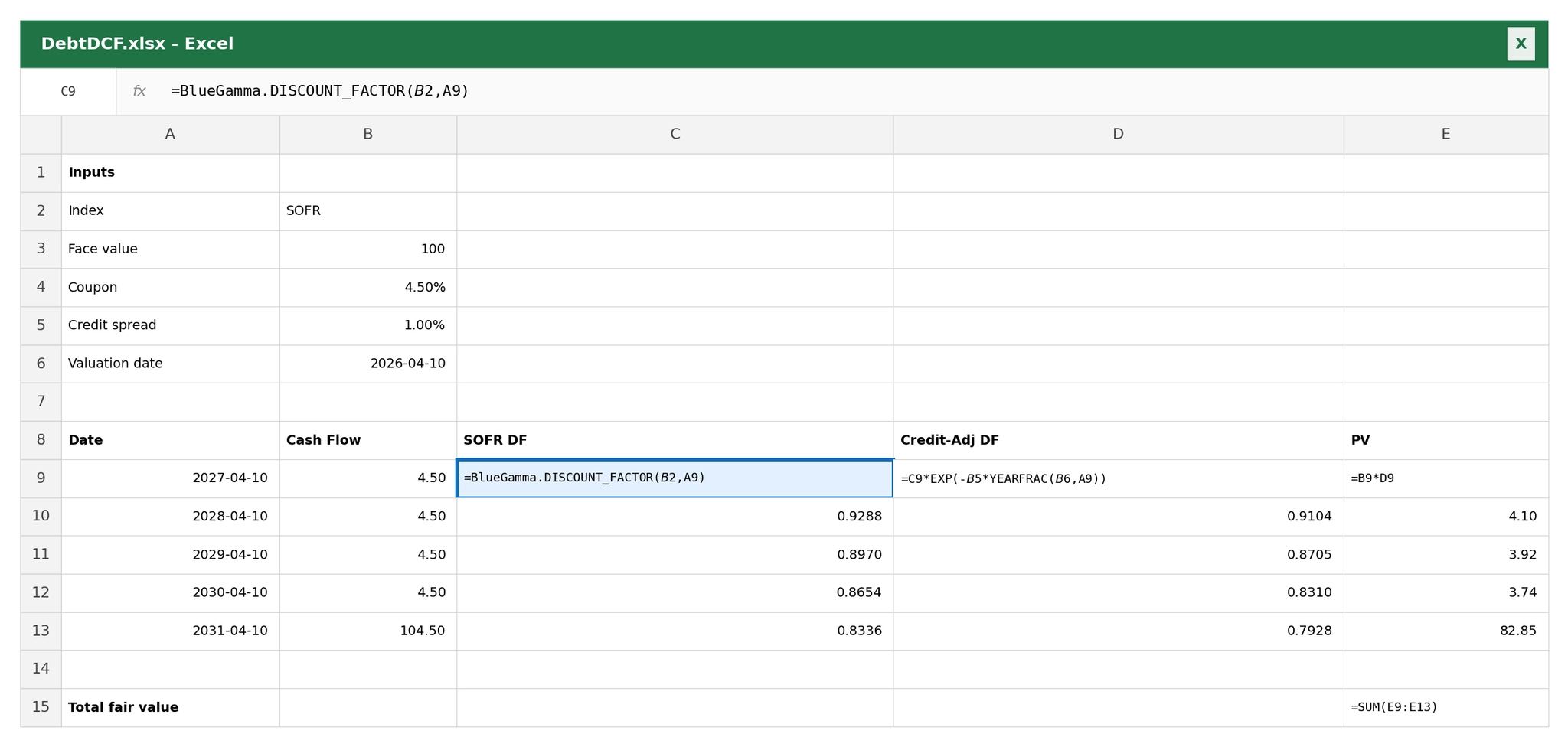Select the 1.00% credit spread cell
The height and width of the screenshot is (747, 1568).
click(x=368, y=325)
